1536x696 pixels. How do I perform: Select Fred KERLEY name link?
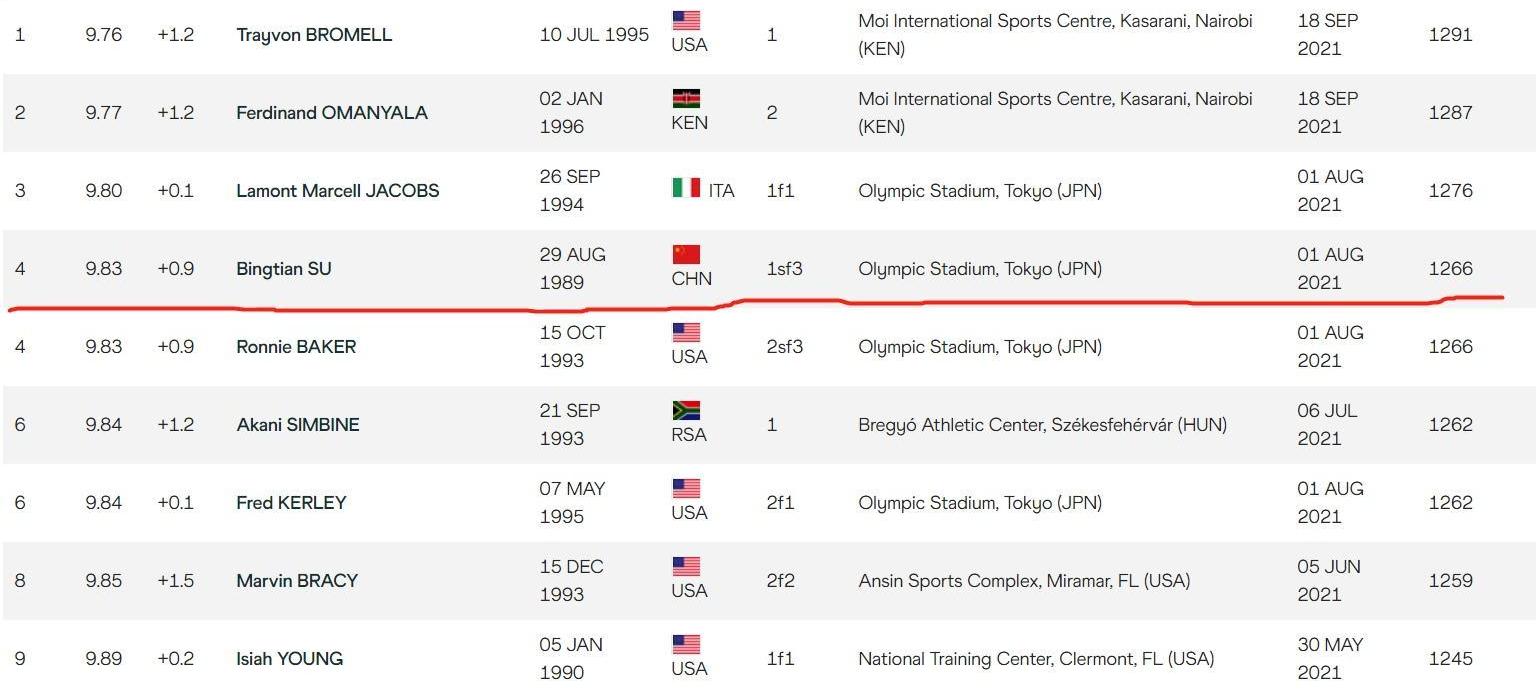point(291,503)
